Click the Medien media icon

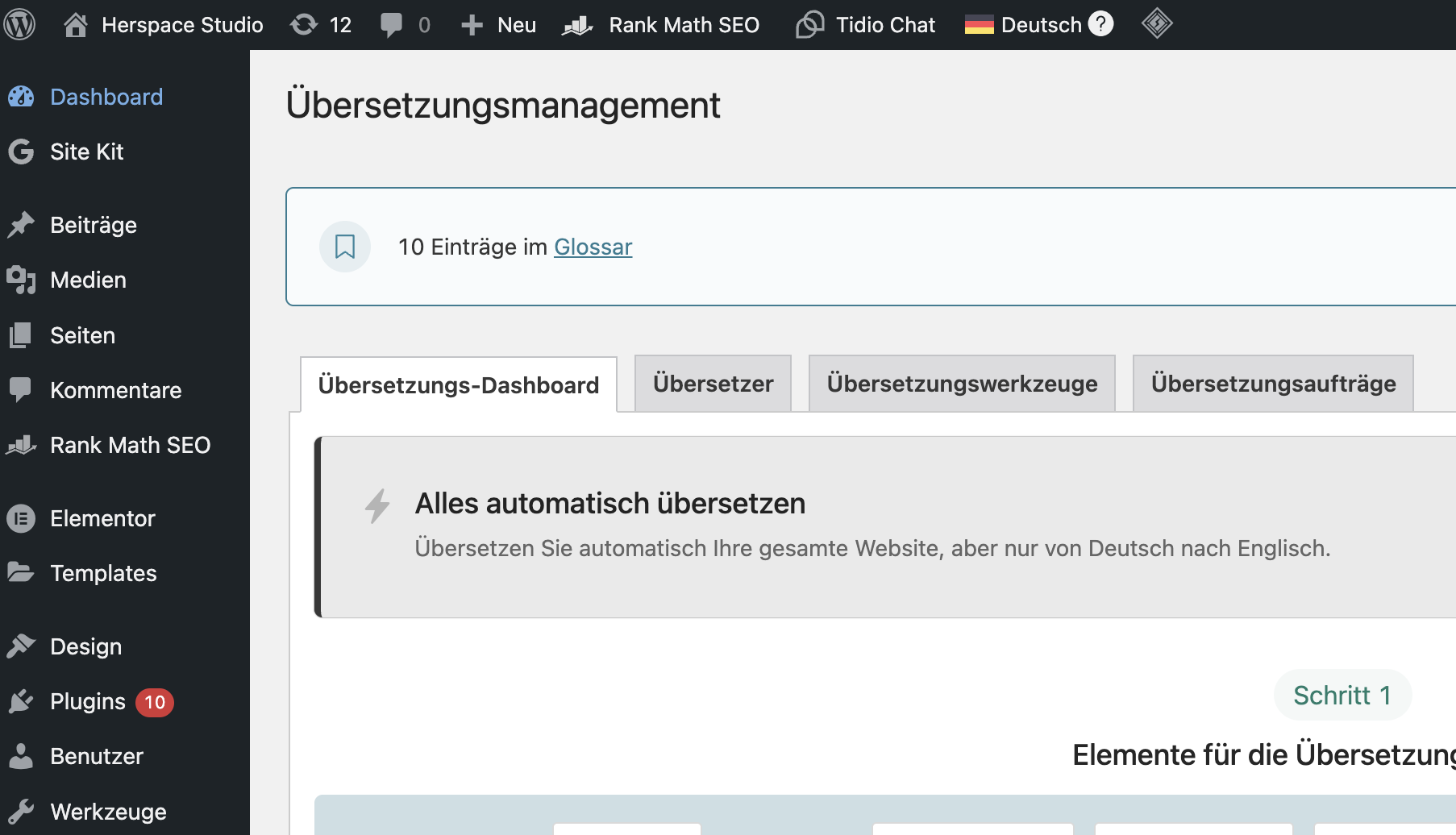point(21,280)
